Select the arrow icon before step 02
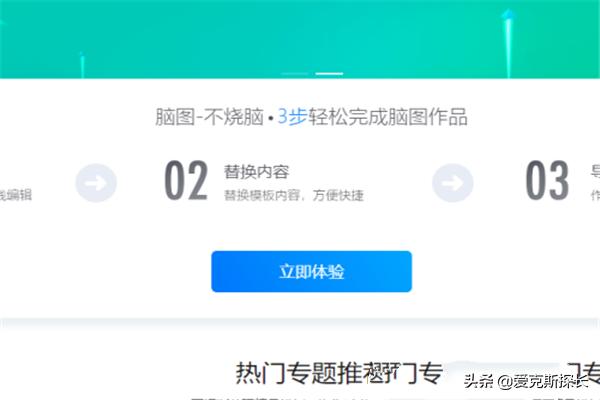This screenshot has height=400, width=600. tap(96, 183)
